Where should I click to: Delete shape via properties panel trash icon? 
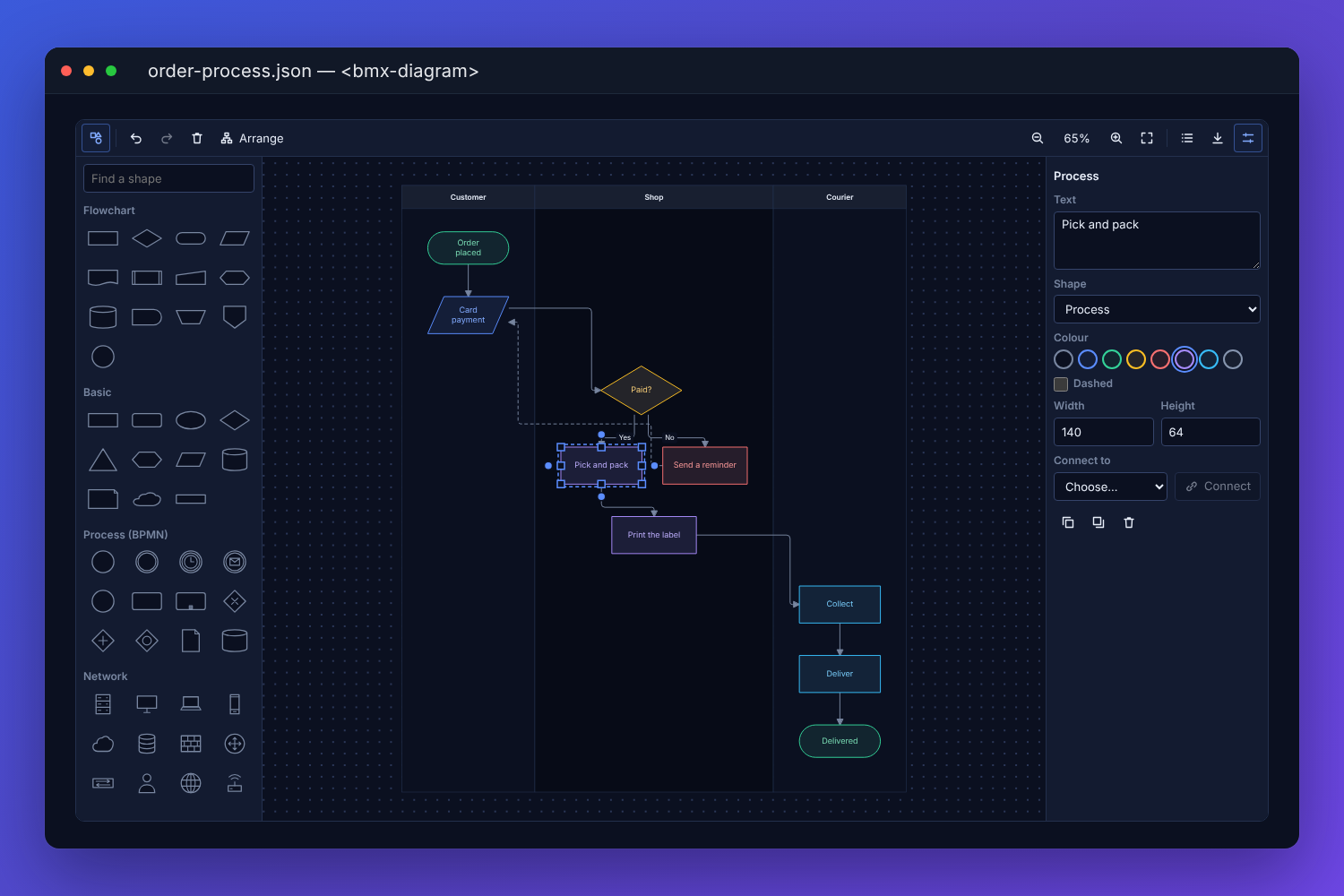tap(1129, 522)
